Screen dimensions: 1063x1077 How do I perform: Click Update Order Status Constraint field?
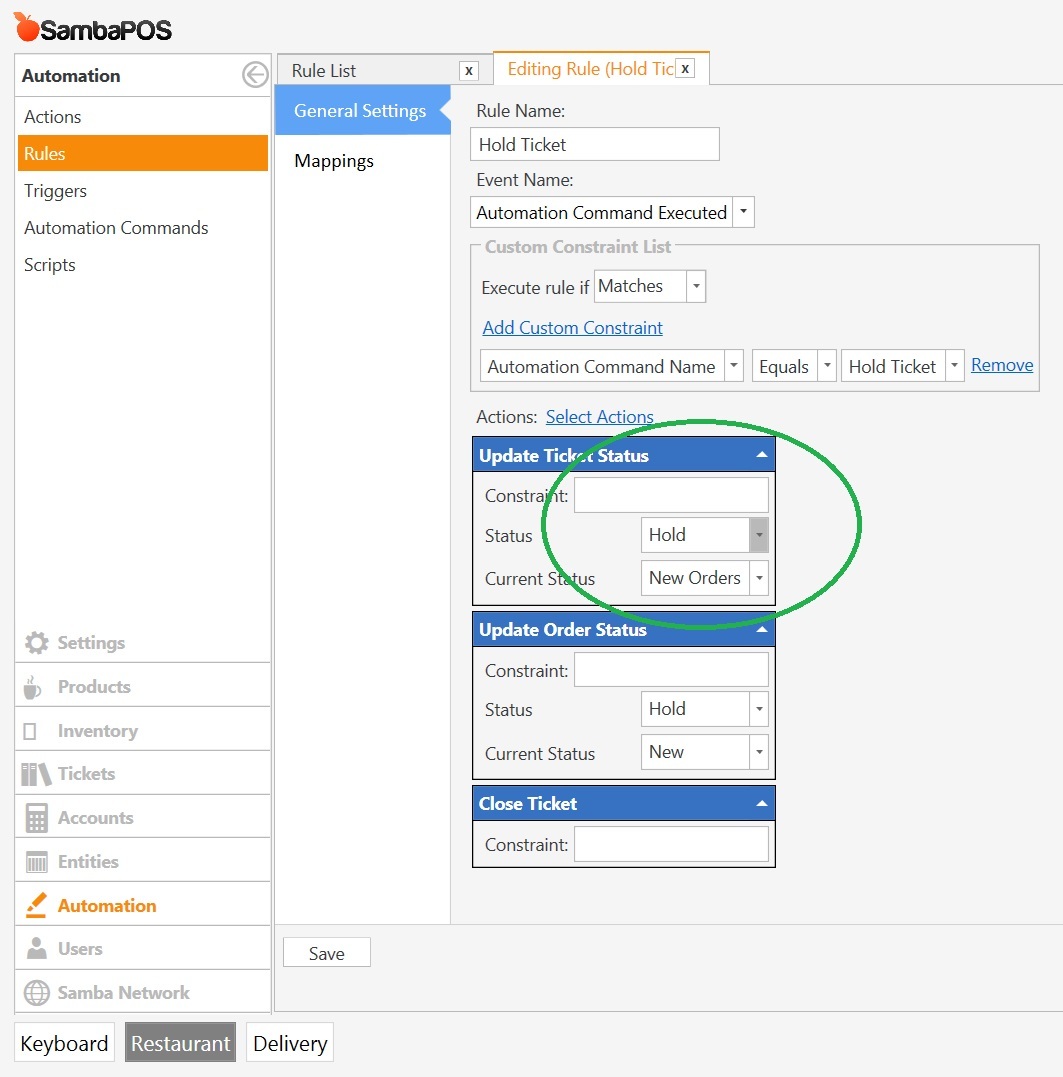[672, 670]
